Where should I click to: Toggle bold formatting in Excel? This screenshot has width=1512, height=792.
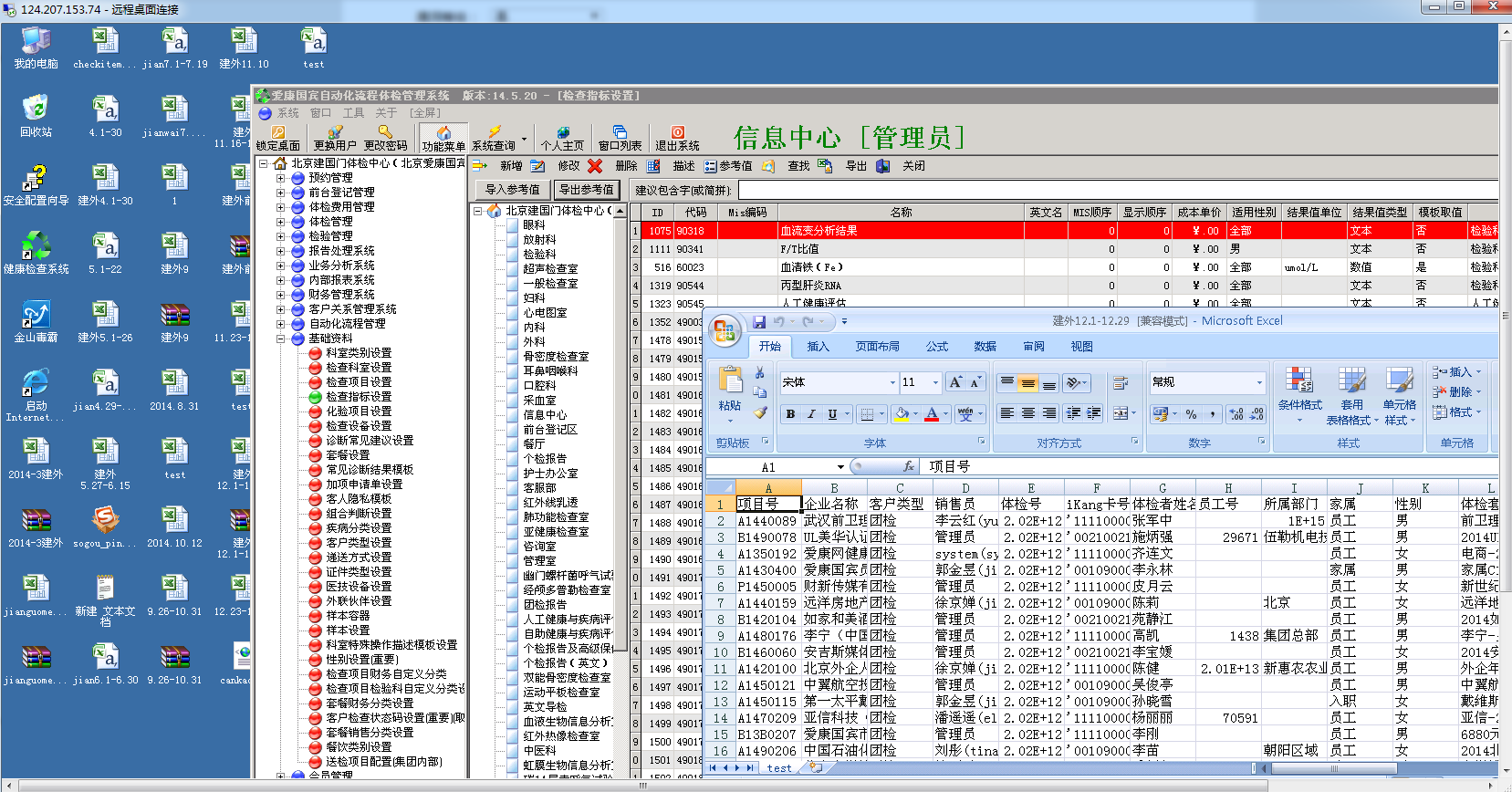pyautogui.click(x=790, y=414)
